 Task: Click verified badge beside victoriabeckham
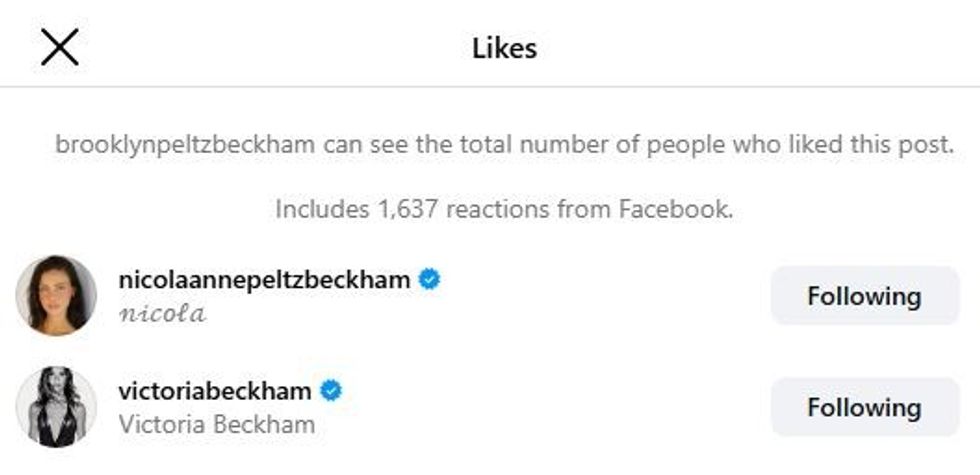(331, 391)
